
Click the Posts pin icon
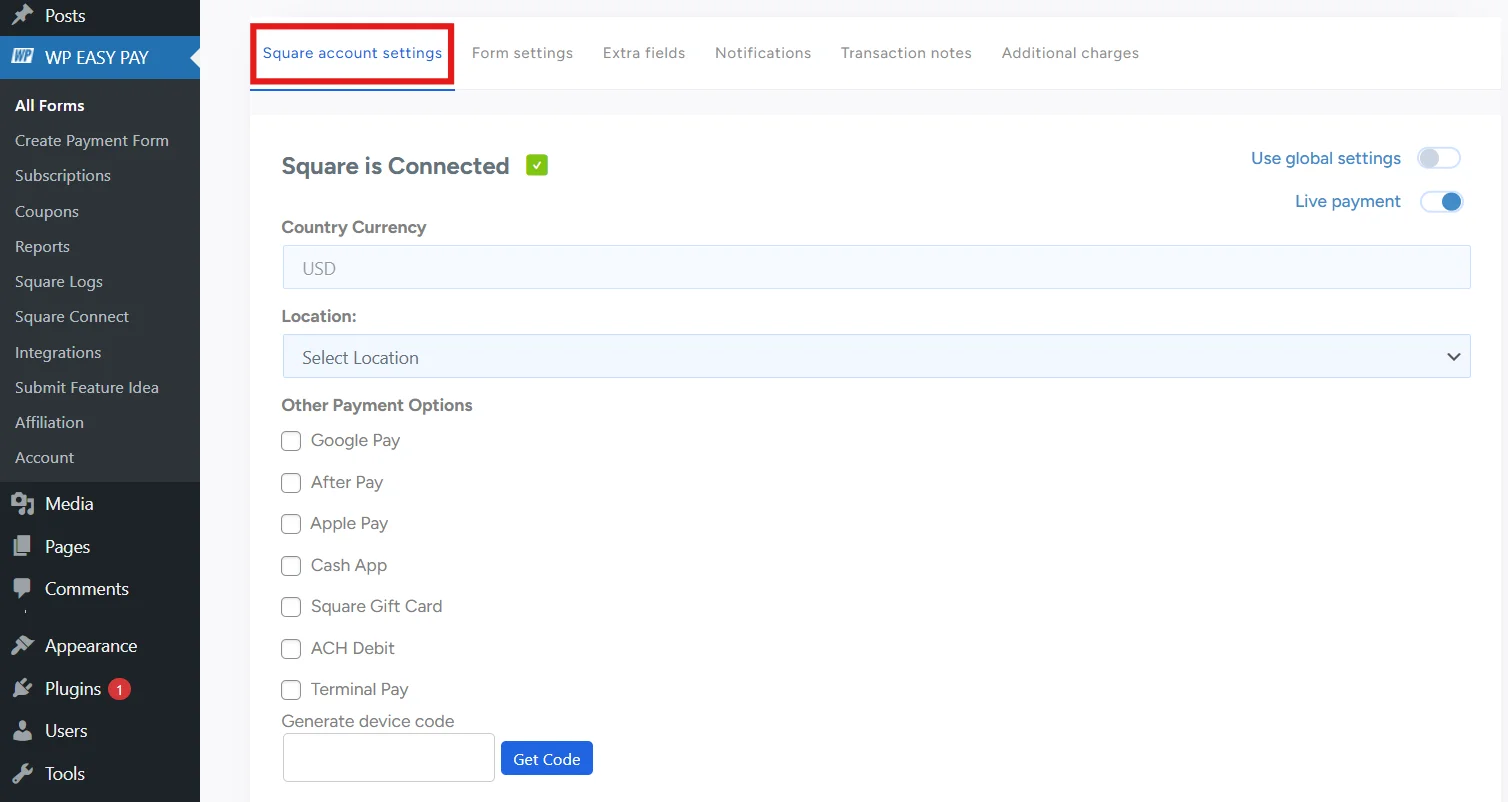coord(22,15)
